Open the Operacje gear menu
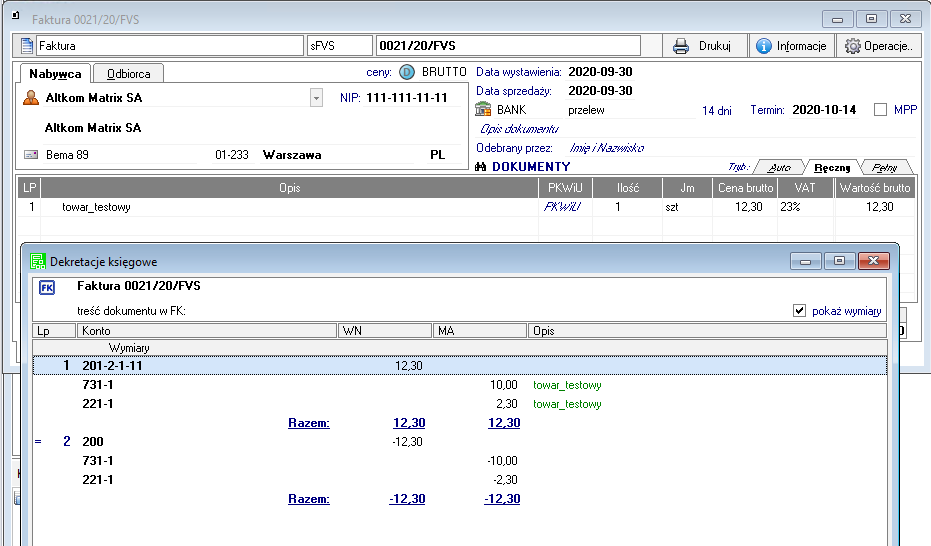Image resolution: width=931 pixels, height=546 pixels. [x=877, y=46]
